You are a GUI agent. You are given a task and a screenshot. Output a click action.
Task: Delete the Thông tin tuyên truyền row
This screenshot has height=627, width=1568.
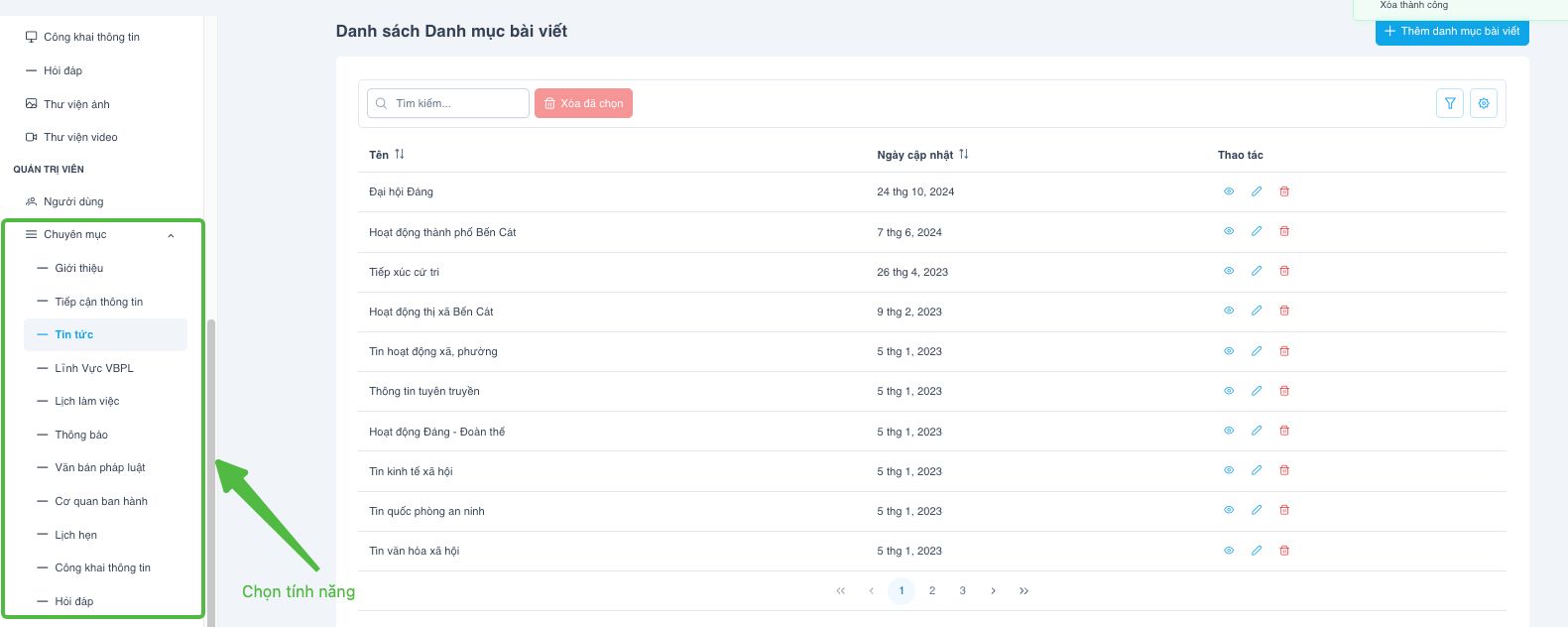[x=1284, y=391]
